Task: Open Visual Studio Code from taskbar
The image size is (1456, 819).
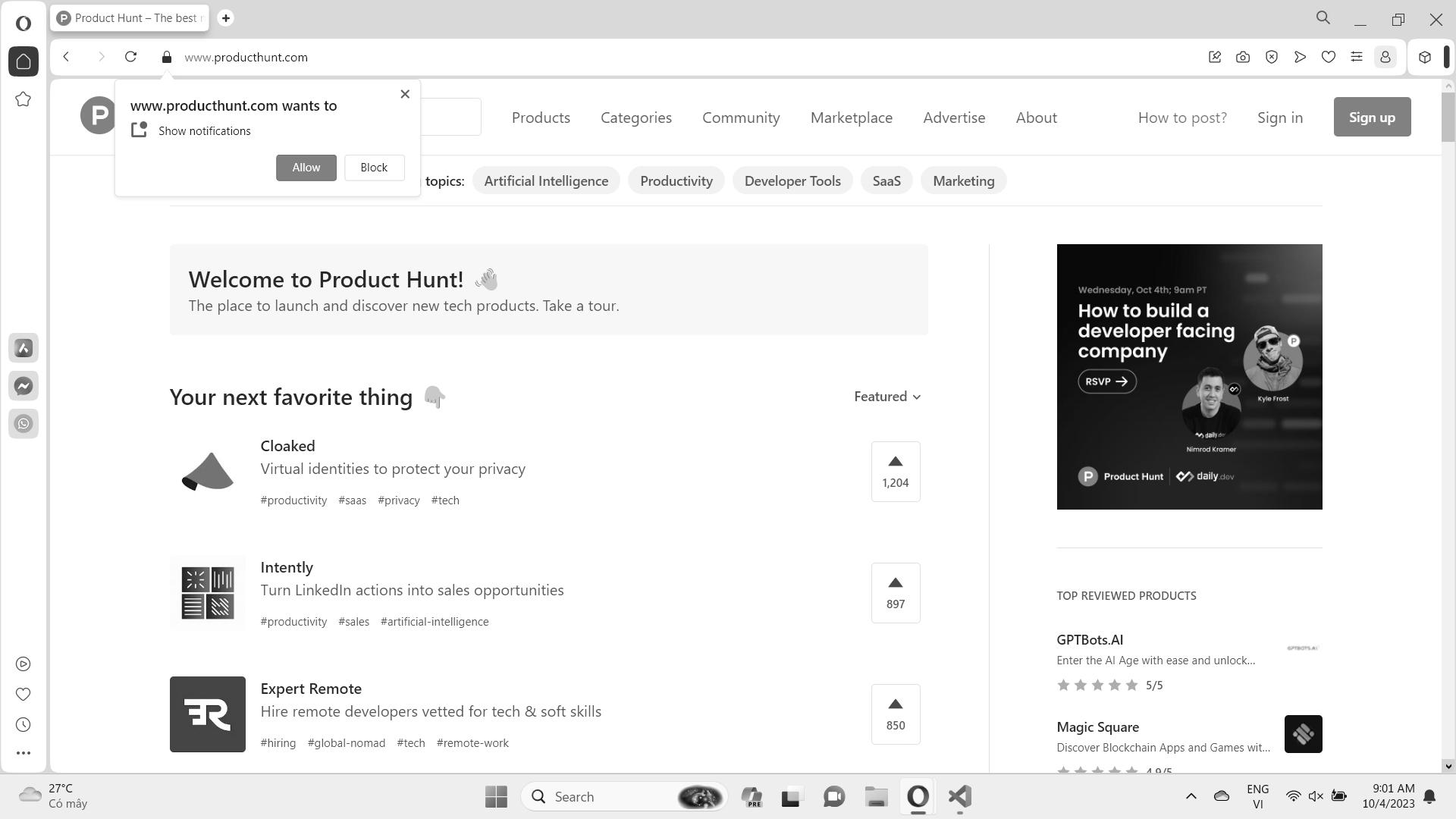Action: pyautogui.click(x=960, y=797)
